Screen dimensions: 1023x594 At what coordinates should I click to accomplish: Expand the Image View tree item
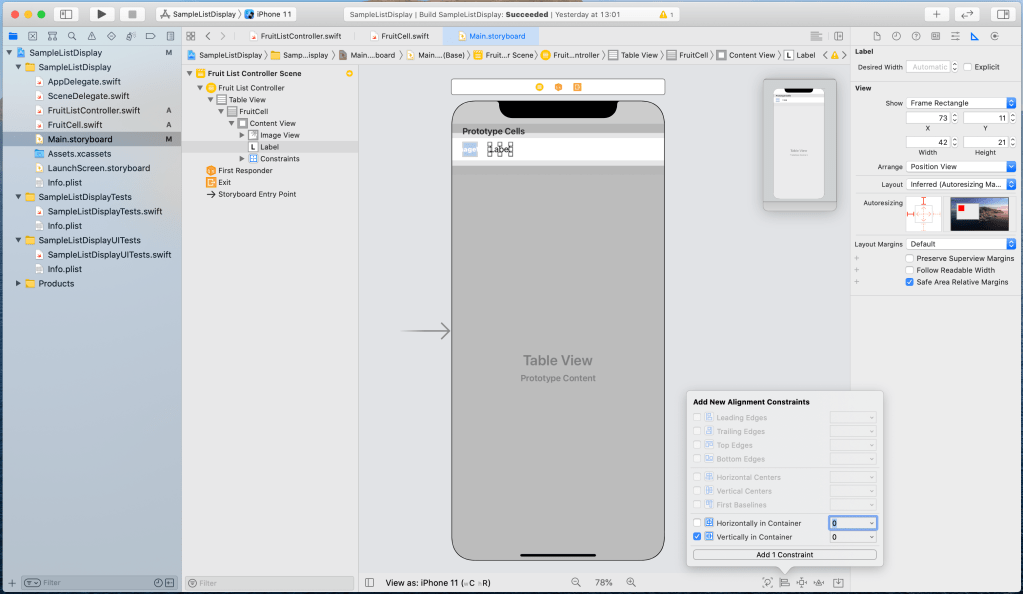[242, 135]
